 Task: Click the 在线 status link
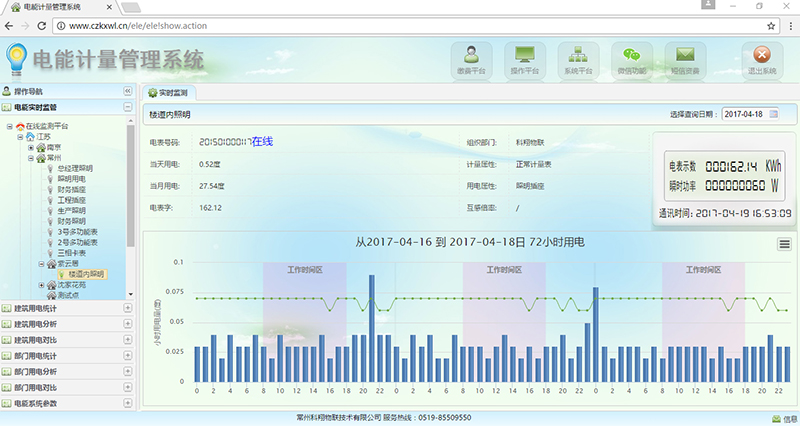click(262, 142)
